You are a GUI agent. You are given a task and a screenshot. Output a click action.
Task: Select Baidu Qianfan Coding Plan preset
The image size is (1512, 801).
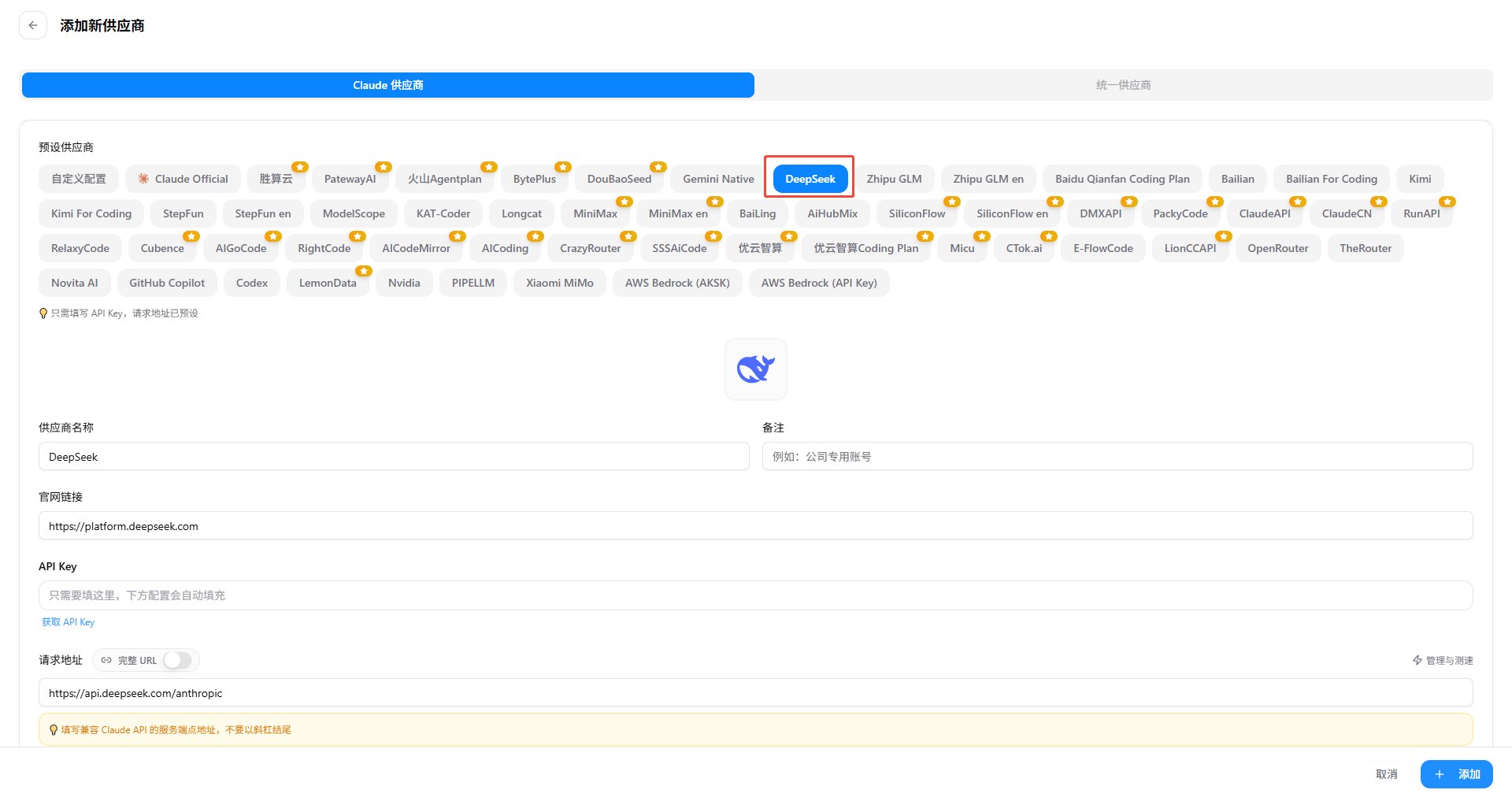(1122, 179)
